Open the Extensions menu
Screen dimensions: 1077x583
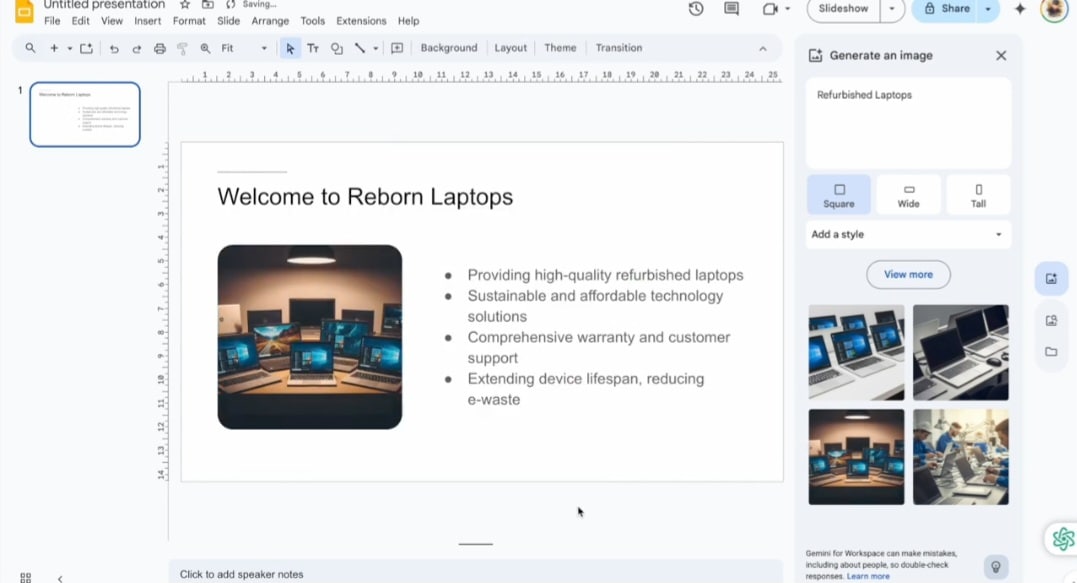[x=361, y=21]
